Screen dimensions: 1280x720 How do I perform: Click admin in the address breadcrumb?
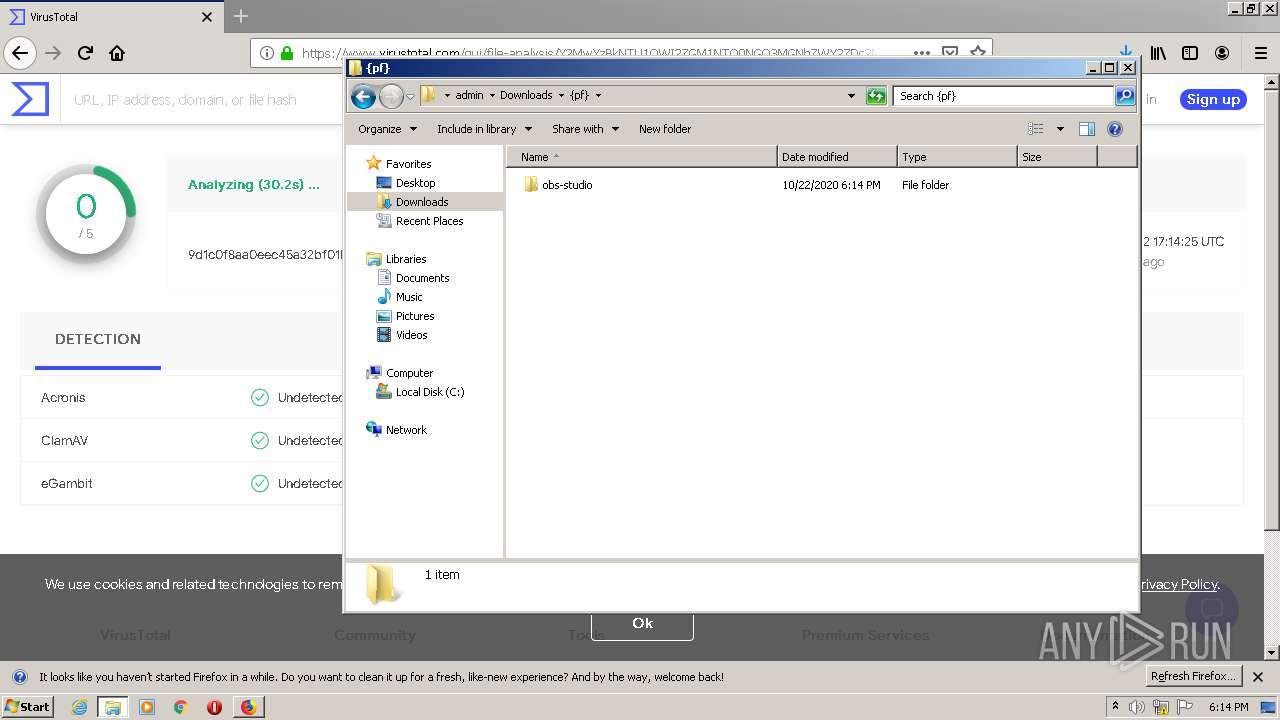pos(469,96)
